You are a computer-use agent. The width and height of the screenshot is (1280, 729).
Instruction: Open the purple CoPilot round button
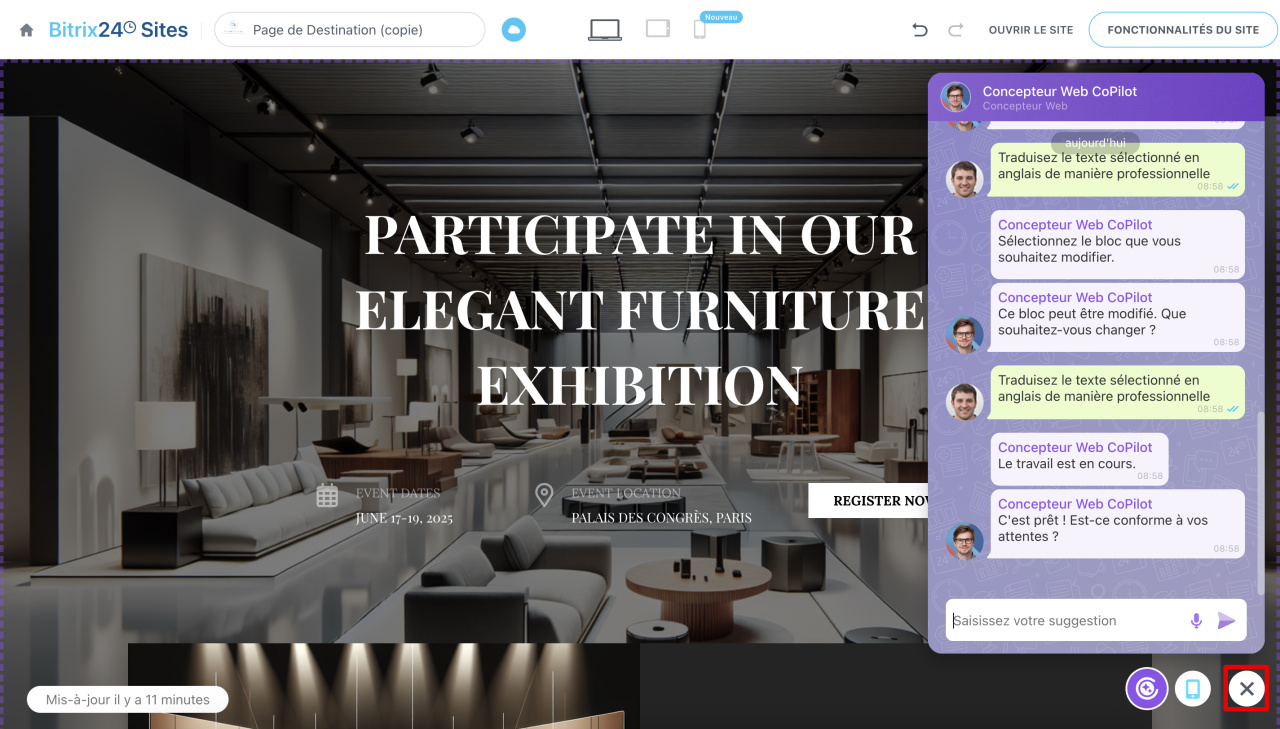coord(1147,688)
